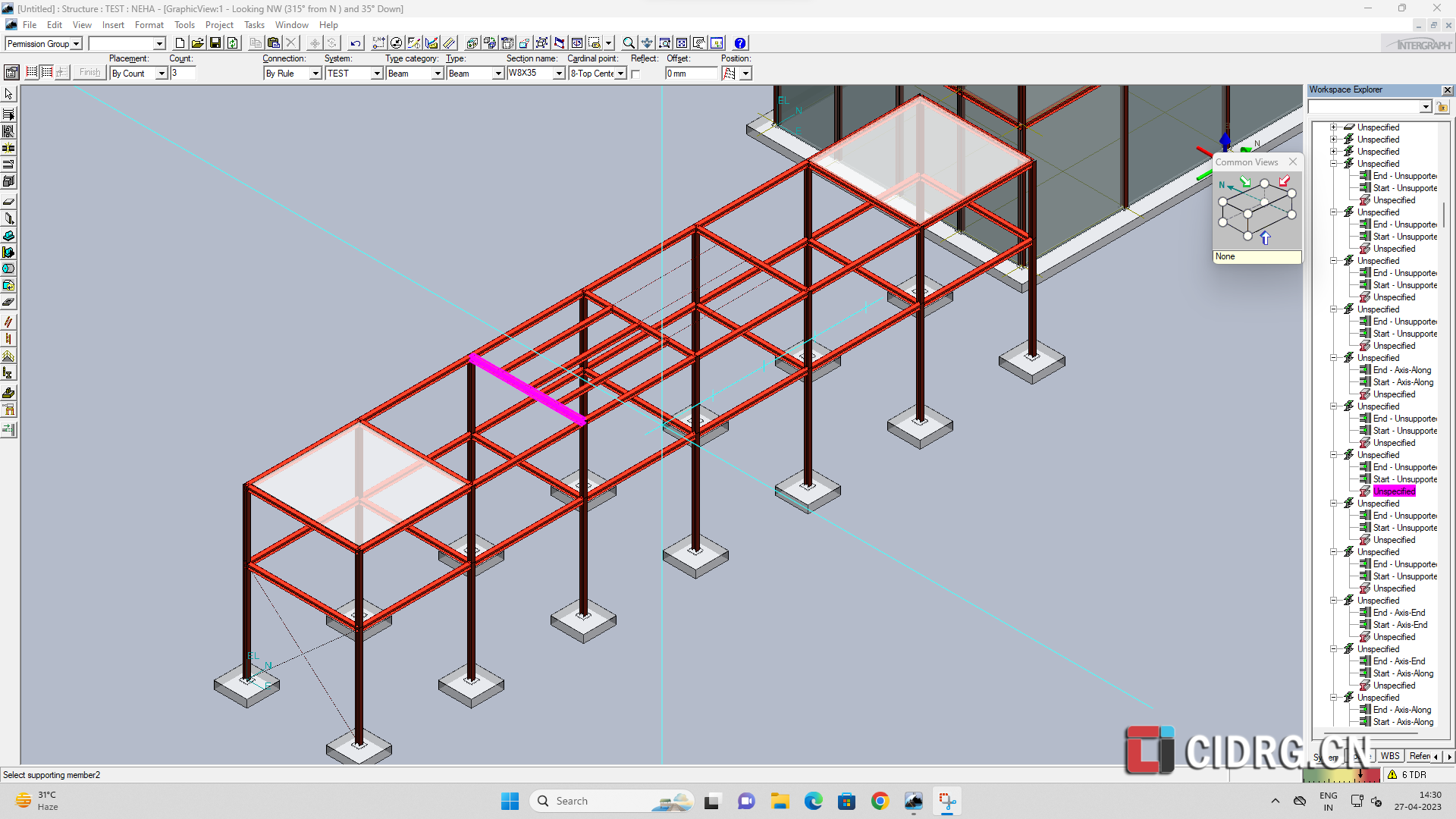Viewport: 1456px width, 819px height.
Task: Click the Open folder toolbar icon
Action: click(197, 43)
